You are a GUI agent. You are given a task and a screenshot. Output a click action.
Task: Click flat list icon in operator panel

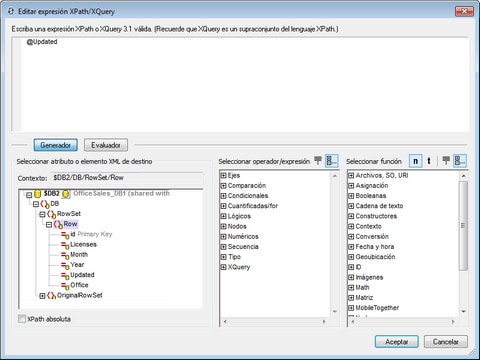point(318,161)
